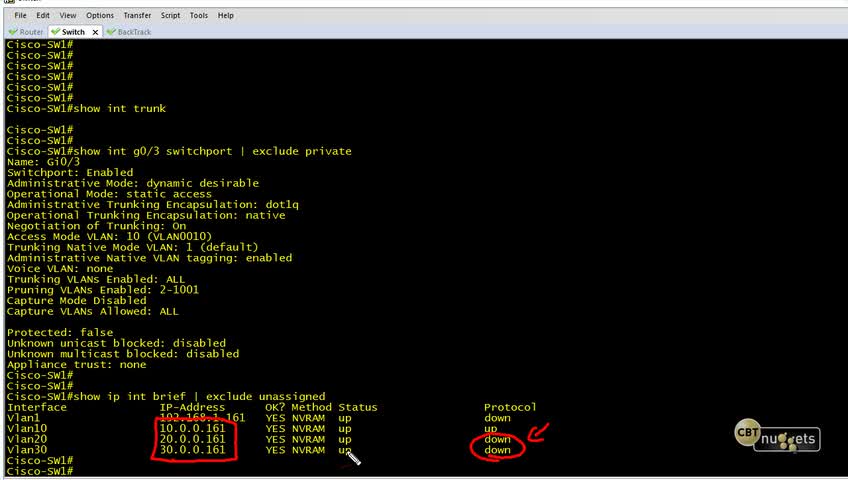Click the 'Voice VLAN: none' line

[x=60, y=269]
